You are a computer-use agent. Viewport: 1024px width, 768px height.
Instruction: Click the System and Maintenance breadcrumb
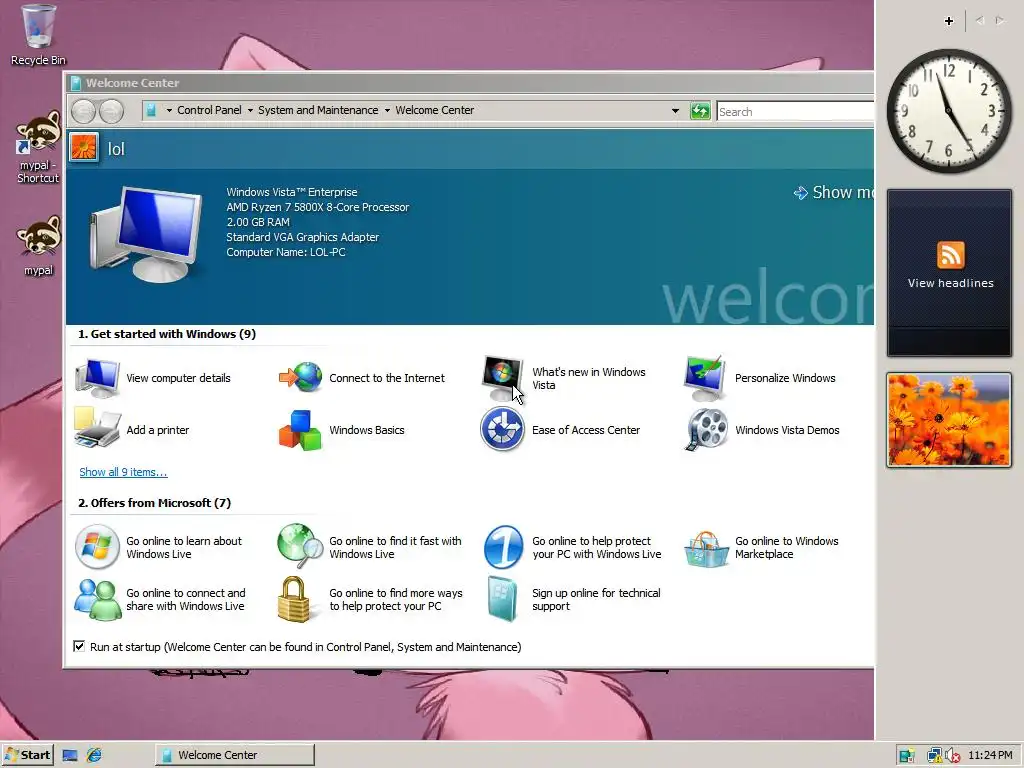318,110
